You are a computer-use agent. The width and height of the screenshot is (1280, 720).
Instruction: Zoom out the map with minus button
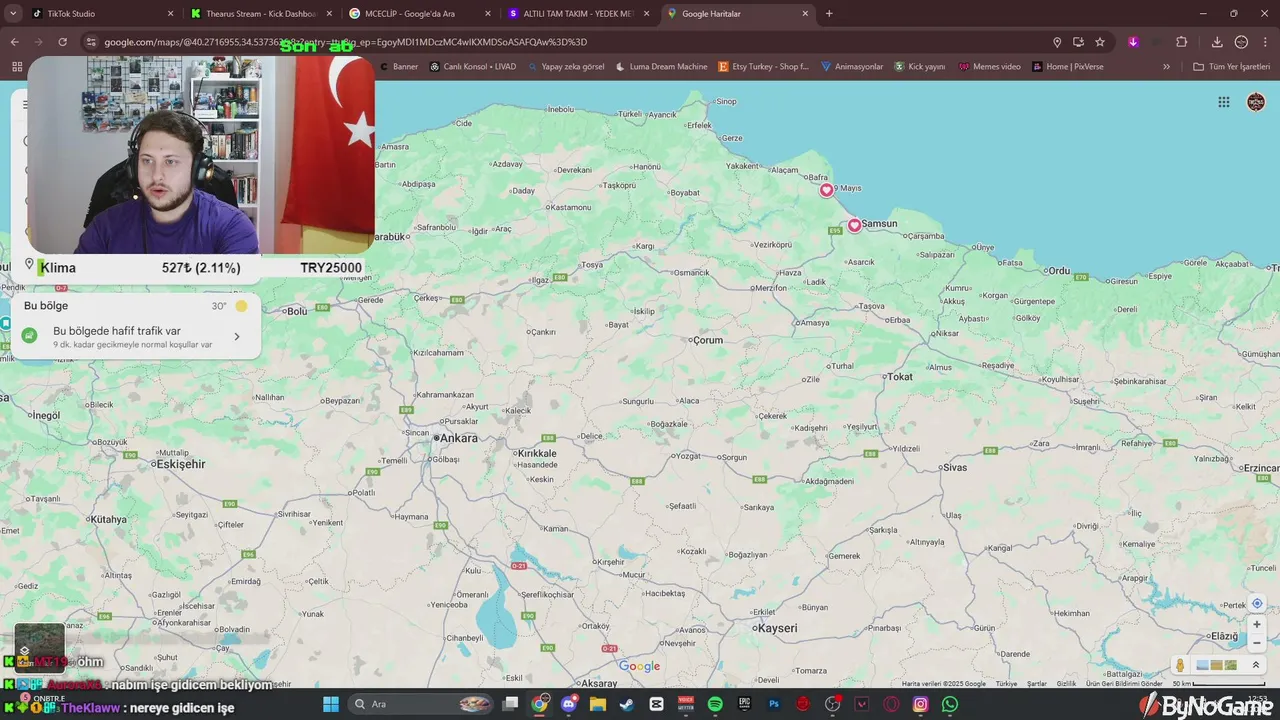pos(1257,644)
